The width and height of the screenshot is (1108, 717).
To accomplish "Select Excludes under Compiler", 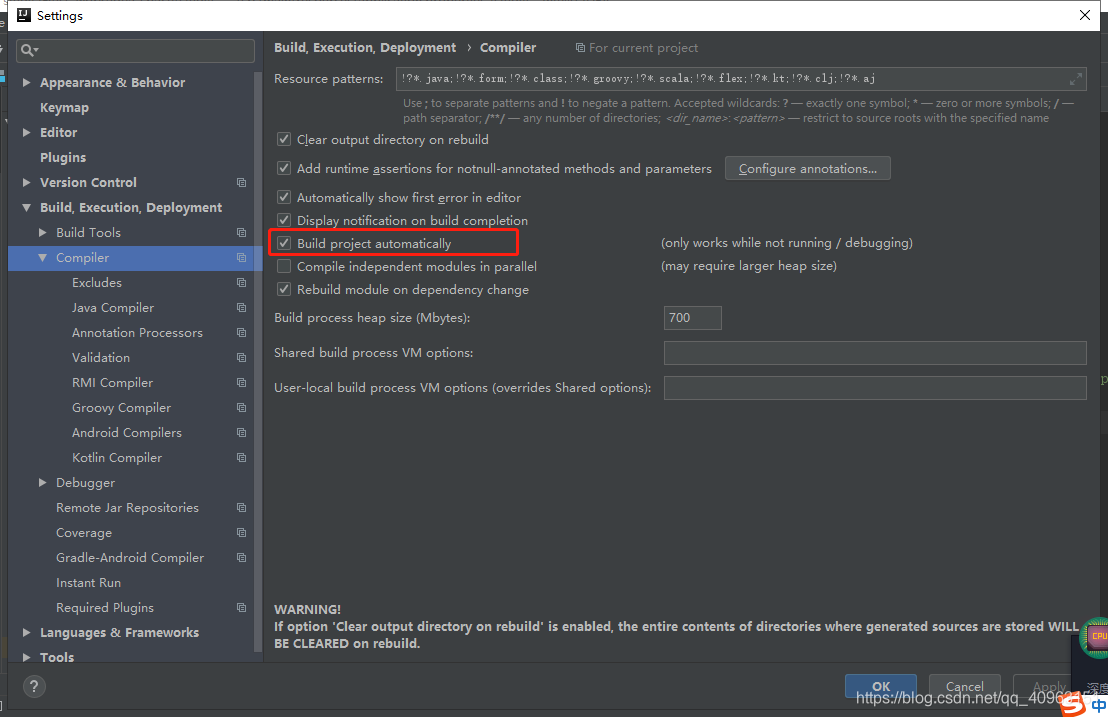I will pos(97,283).
